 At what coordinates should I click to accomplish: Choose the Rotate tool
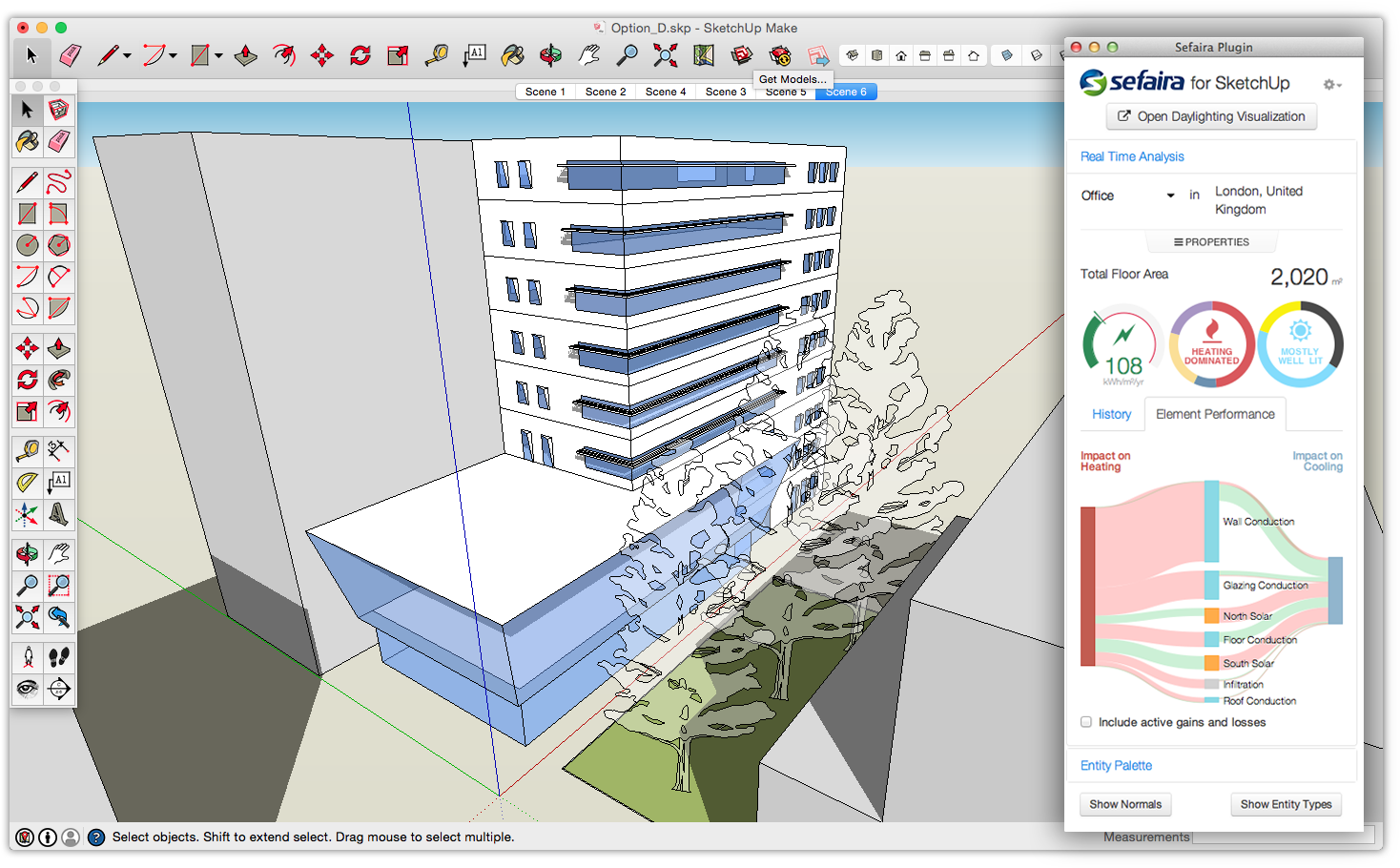(x=28, y=380)
